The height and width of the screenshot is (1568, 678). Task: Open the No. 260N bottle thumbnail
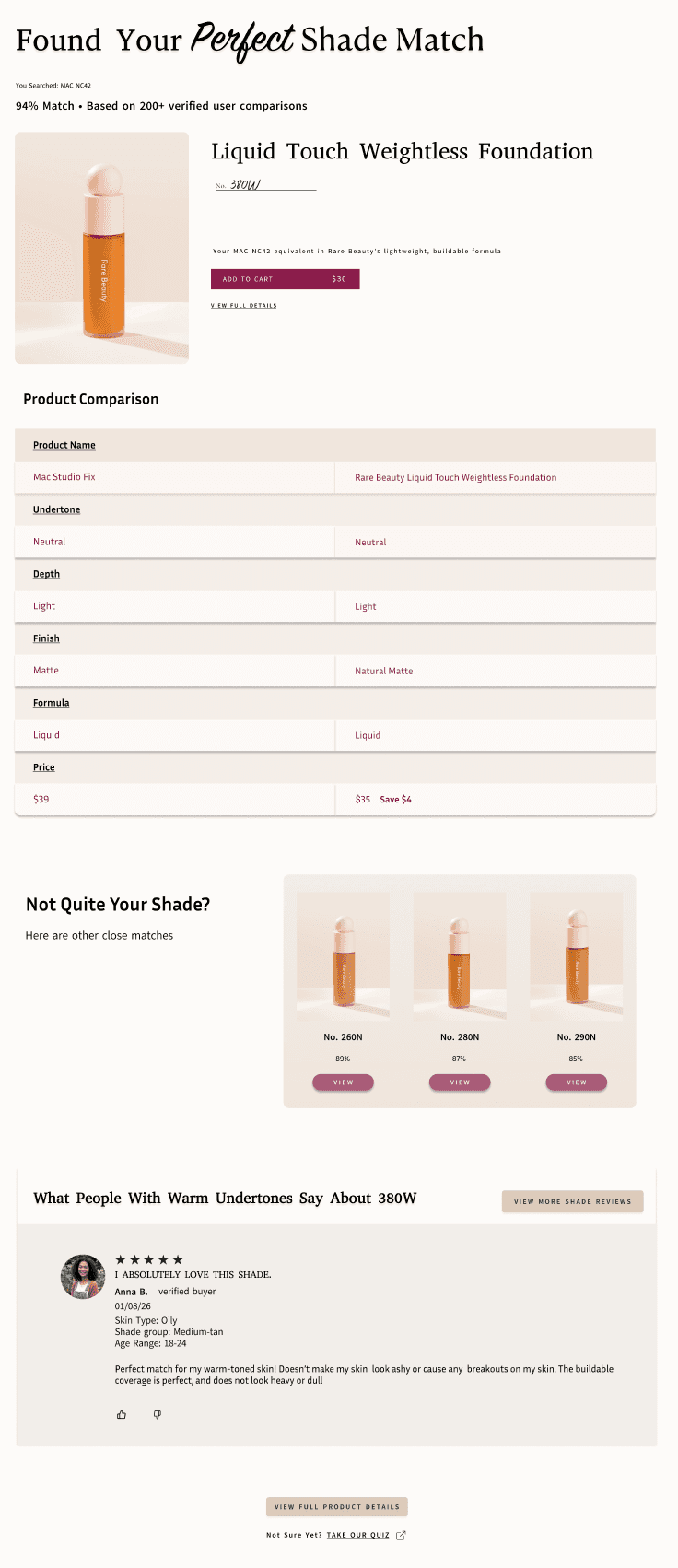point(343,956)
